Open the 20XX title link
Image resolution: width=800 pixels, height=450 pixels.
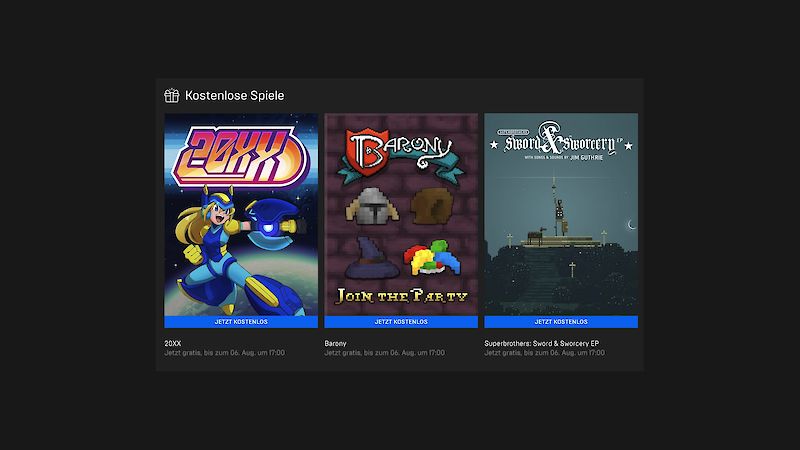(x=172, y=343)
